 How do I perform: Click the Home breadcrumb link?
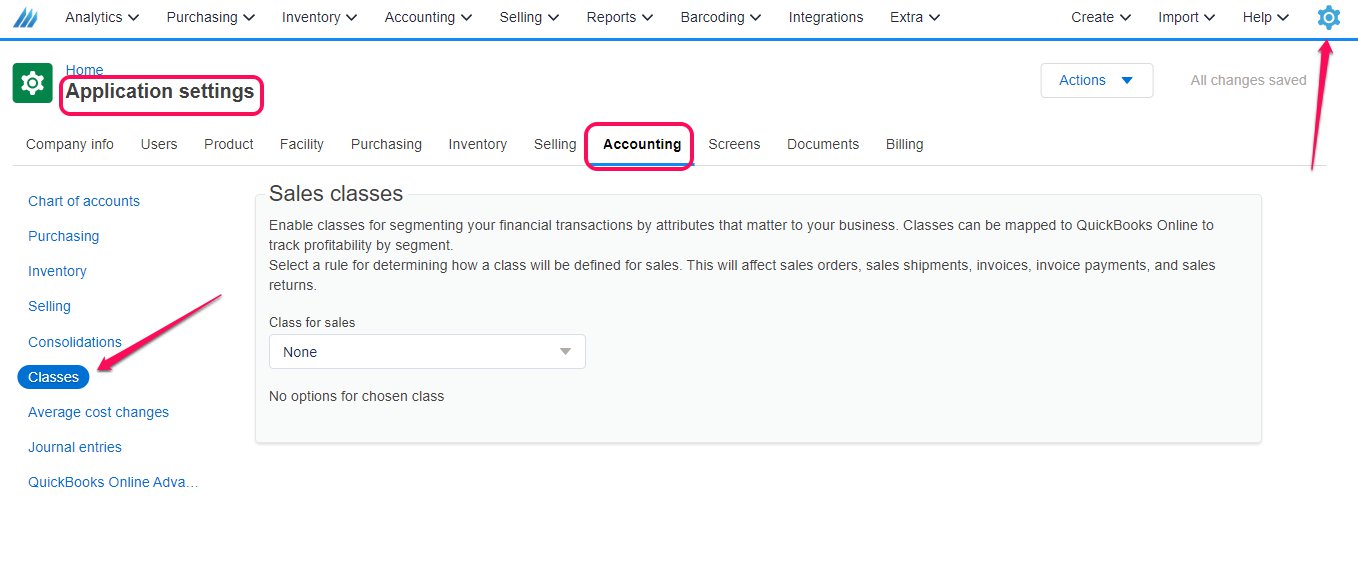pos(84,70)
